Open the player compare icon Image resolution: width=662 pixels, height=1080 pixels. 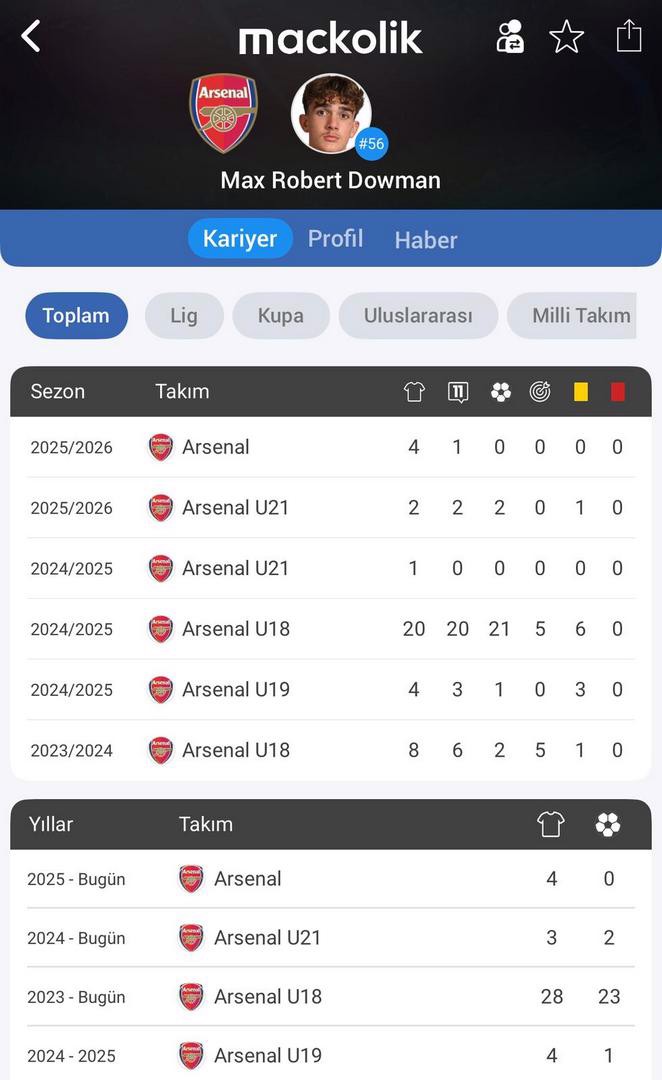pyautogui.click(x=510, y=37)
